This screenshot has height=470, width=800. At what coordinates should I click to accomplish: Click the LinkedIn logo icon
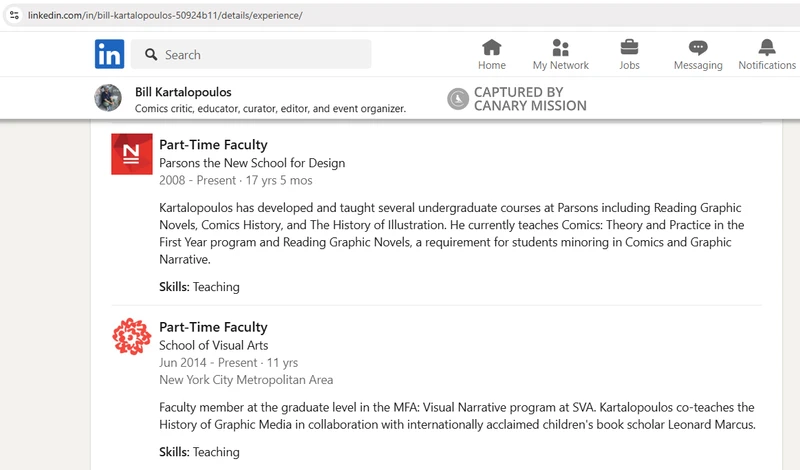pyautogui.click(x=109, y=54)
